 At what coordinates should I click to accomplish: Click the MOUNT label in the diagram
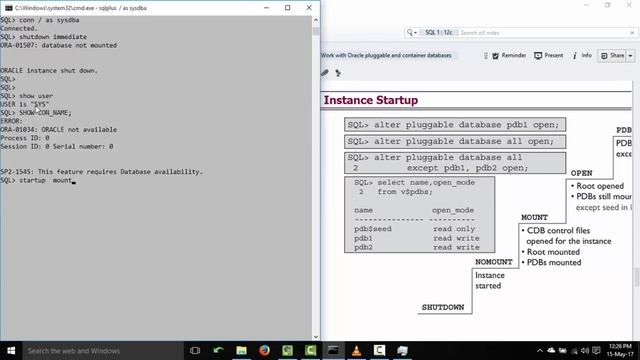[x=534, y=218]
